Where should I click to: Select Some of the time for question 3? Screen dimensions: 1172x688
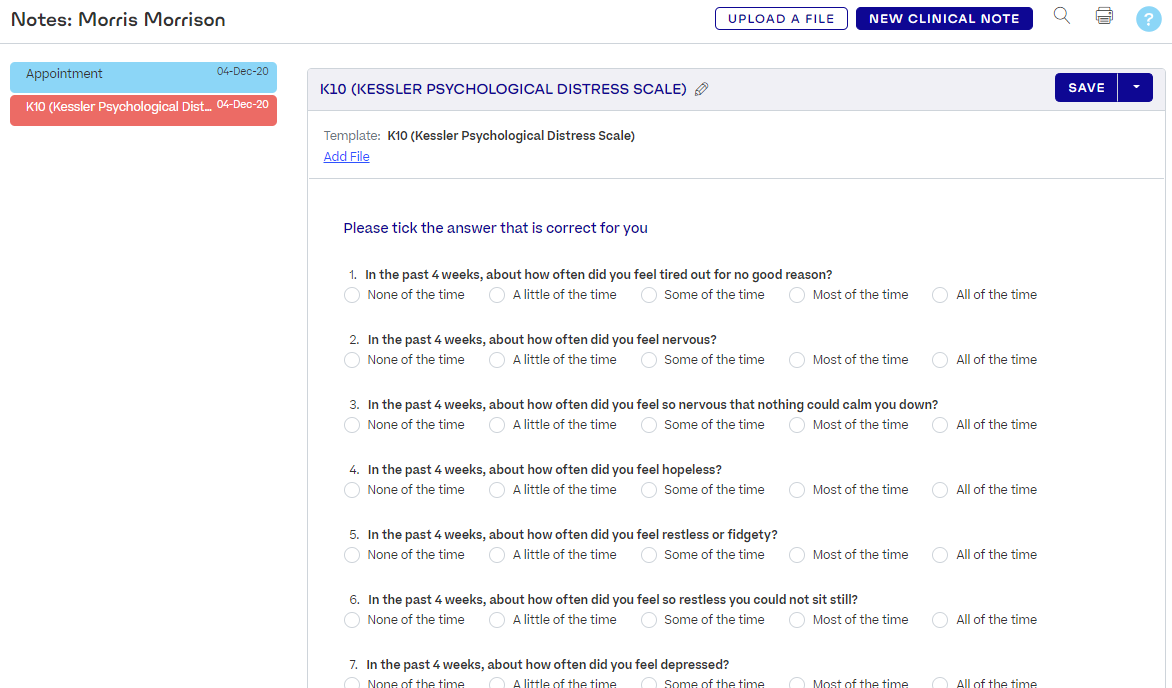click(x=648, y=424)
